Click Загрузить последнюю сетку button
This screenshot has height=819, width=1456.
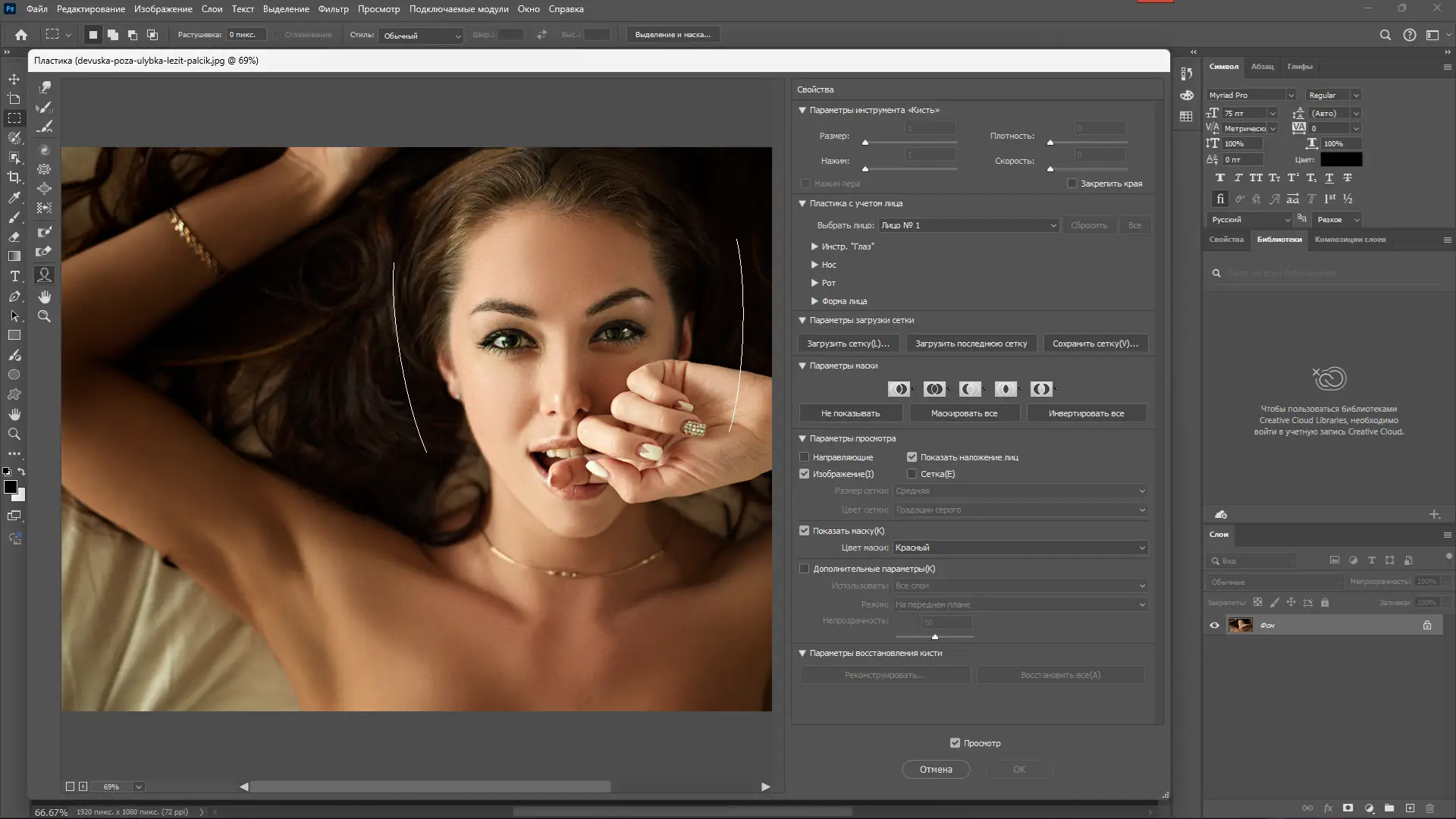[x=971, y=344]
